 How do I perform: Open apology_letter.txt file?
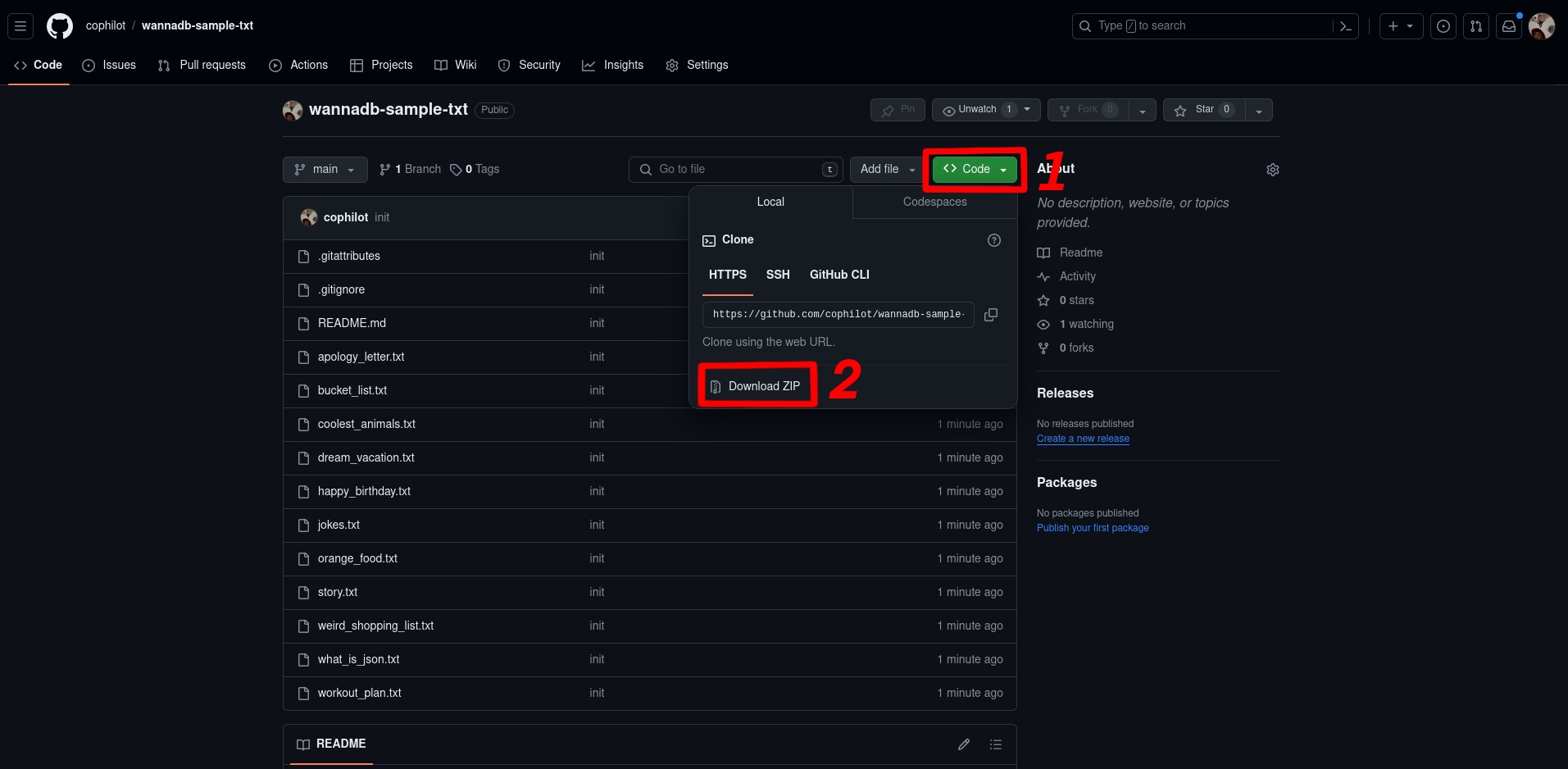(361, 357)
